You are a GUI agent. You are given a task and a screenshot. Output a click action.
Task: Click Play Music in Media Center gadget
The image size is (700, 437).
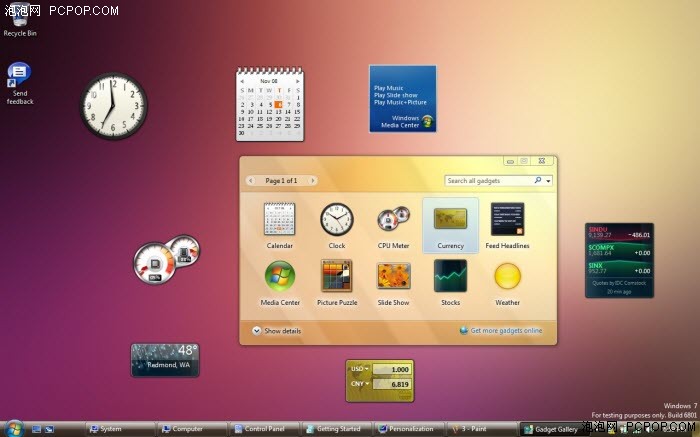point(388,88)
